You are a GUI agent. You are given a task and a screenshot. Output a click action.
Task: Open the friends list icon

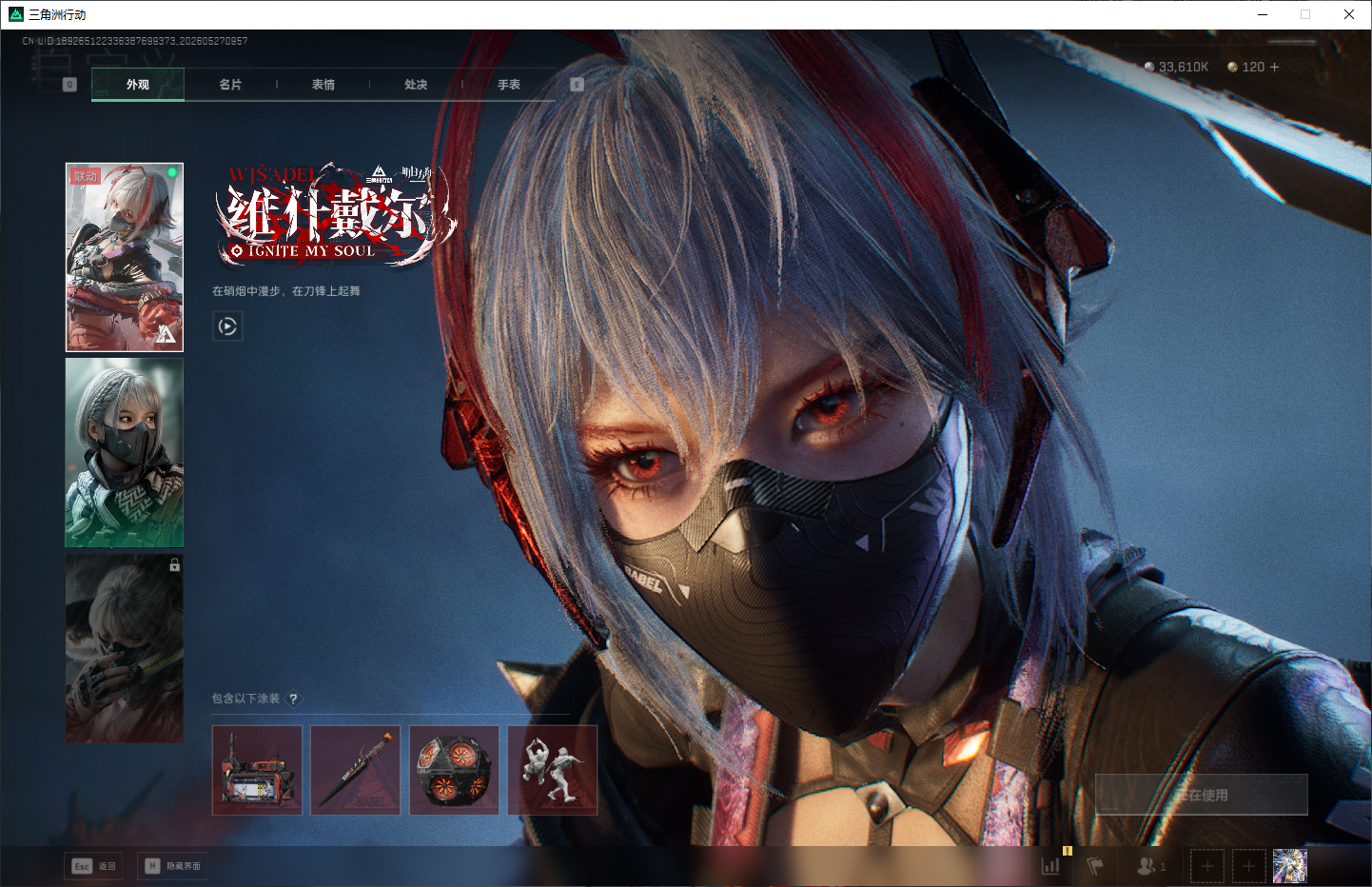pos(1150,866)
